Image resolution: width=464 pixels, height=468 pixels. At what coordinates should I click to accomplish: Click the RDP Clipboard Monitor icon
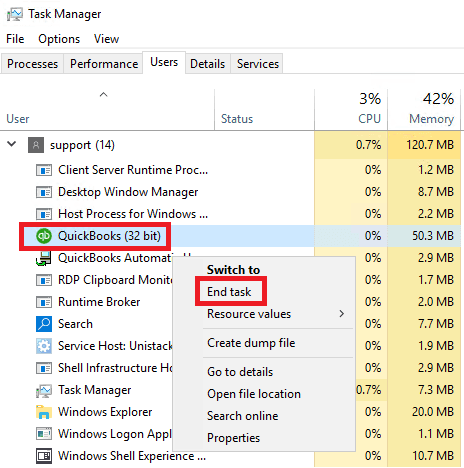pos(44,280)
